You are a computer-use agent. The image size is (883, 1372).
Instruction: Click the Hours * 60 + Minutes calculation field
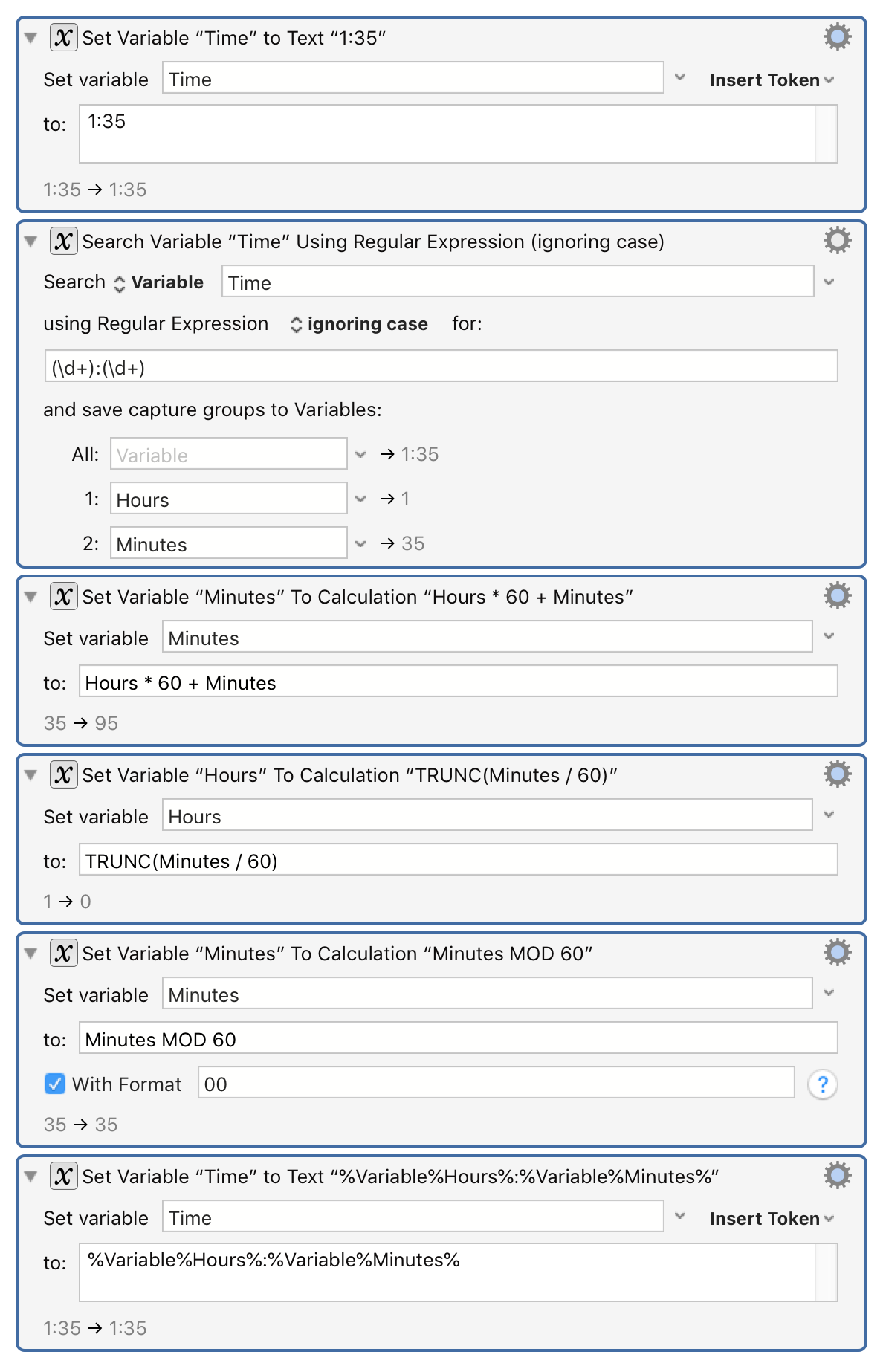(458, 682)
